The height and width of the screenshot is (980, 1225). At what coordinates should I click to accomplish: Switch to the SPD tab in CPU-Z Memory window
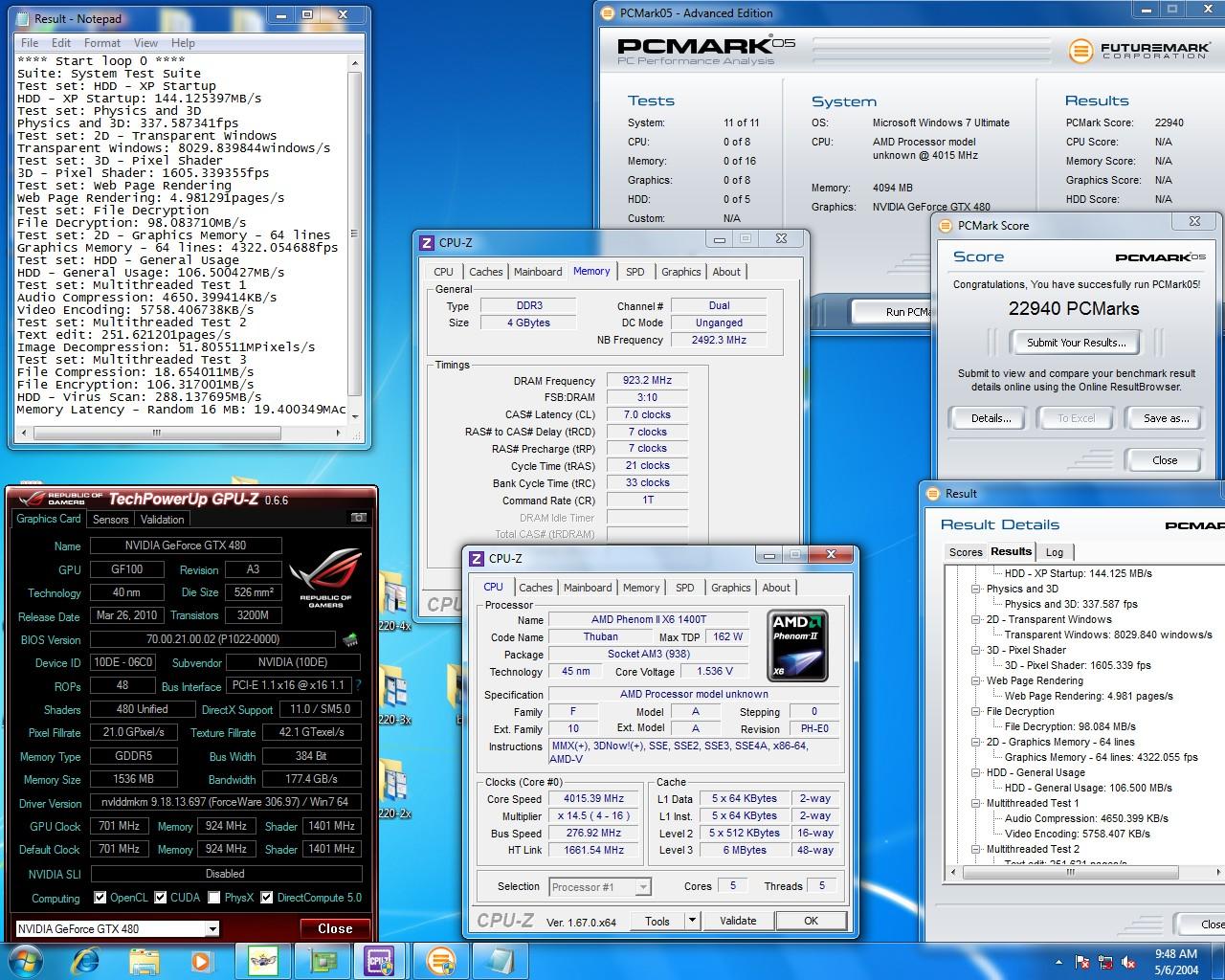635,272
